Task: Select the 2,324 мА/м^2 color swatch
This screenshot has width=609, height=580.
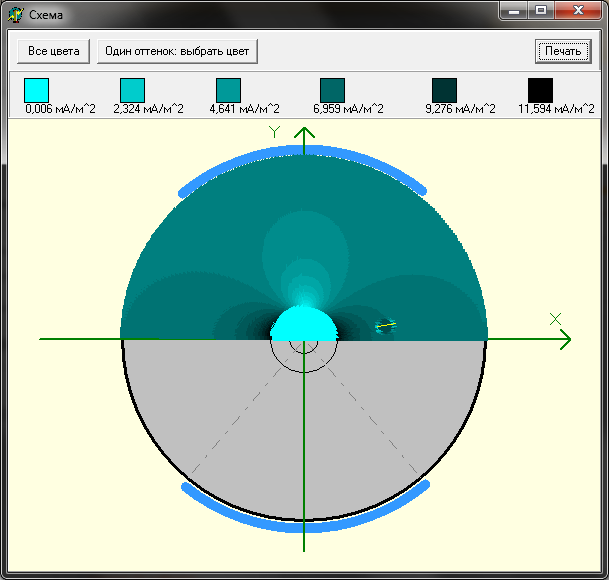Action: click(132, 90)
